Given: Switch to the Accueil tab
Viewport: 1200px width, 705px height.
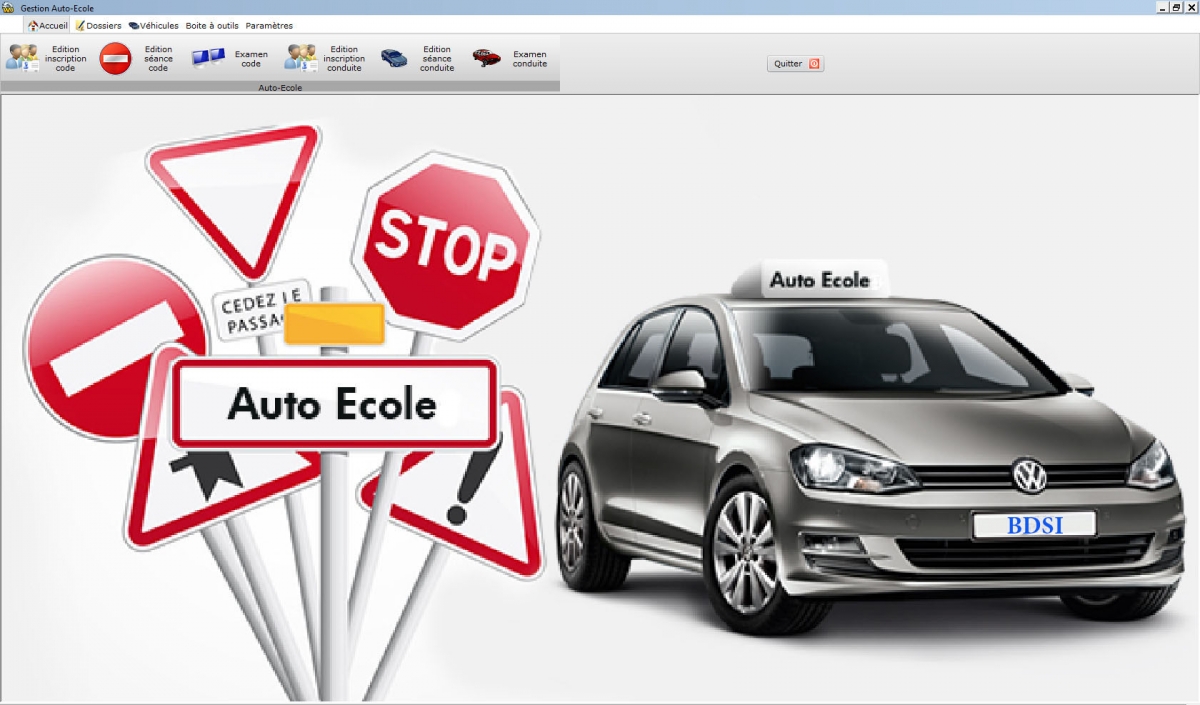Looking at the screenshot, I should coord(48,26).
